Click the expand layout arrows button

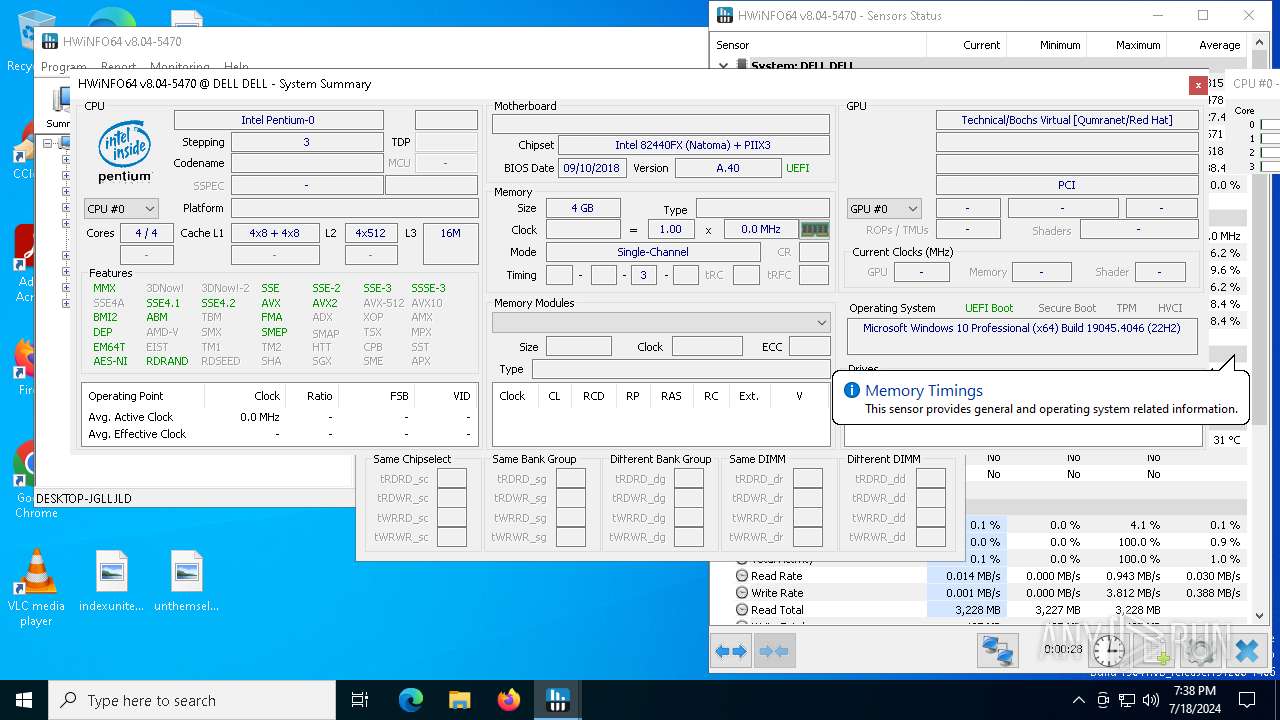[x=731, y=652]
